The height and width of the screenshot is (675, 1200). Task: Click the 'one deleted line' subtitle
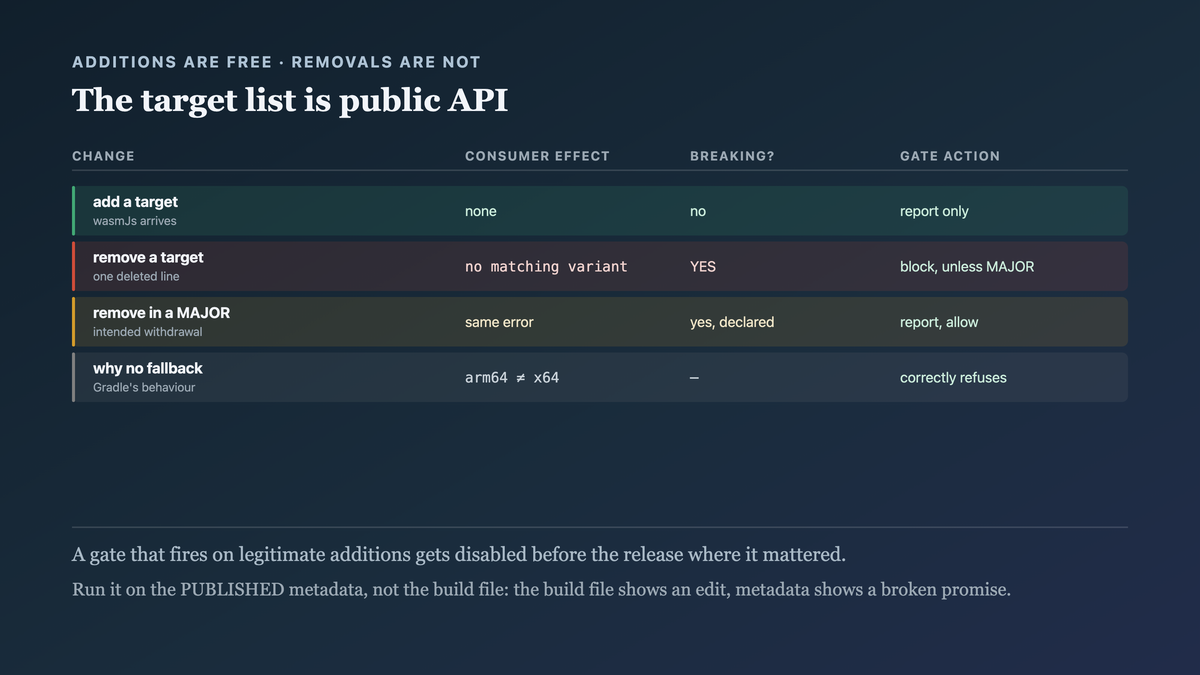137,276
